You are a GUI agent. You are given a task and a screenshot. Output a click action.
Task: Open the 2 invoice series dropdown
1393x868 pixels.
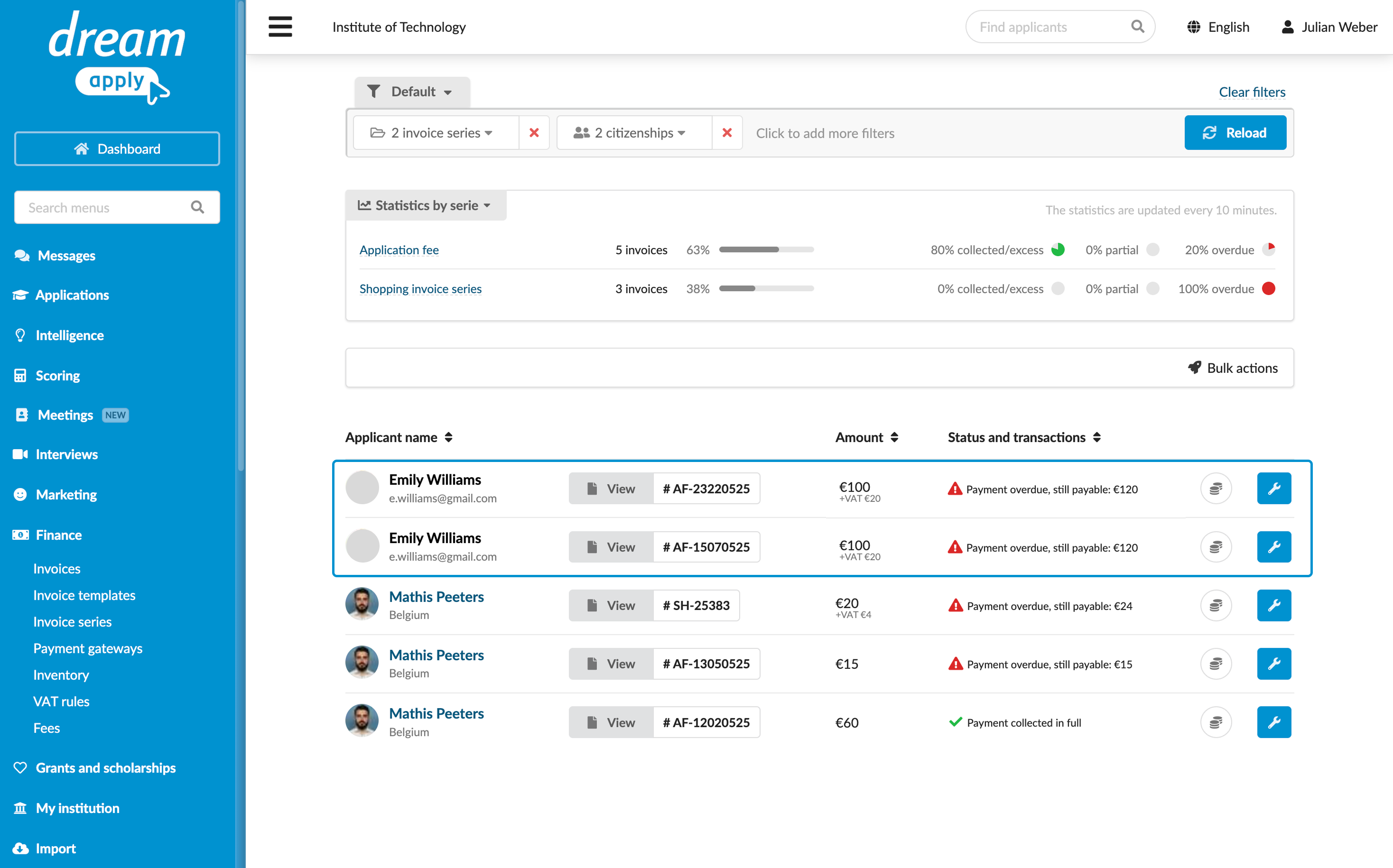(436, 133)
